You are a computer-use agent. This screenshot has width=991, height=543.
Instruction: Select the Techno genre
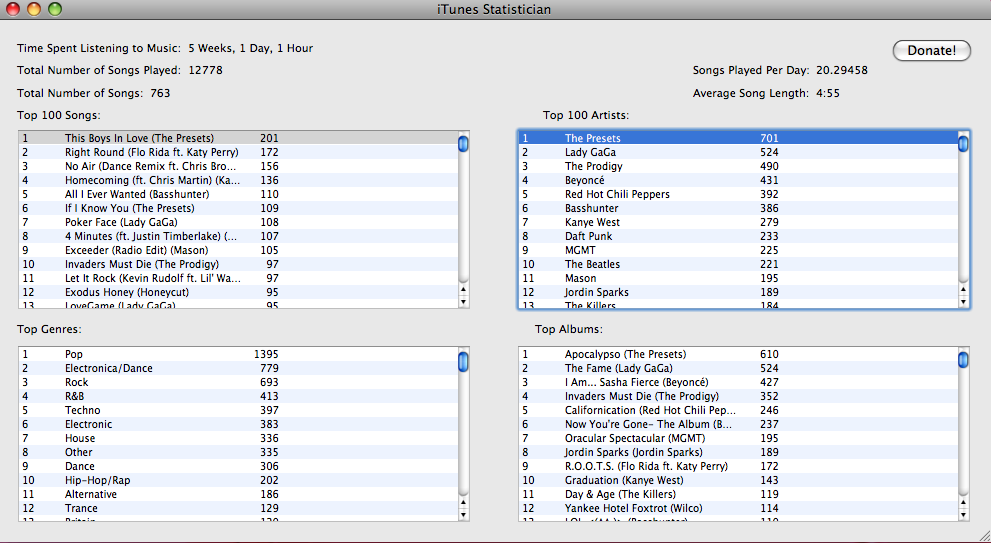pyautogui.click(x=238, y=410)
